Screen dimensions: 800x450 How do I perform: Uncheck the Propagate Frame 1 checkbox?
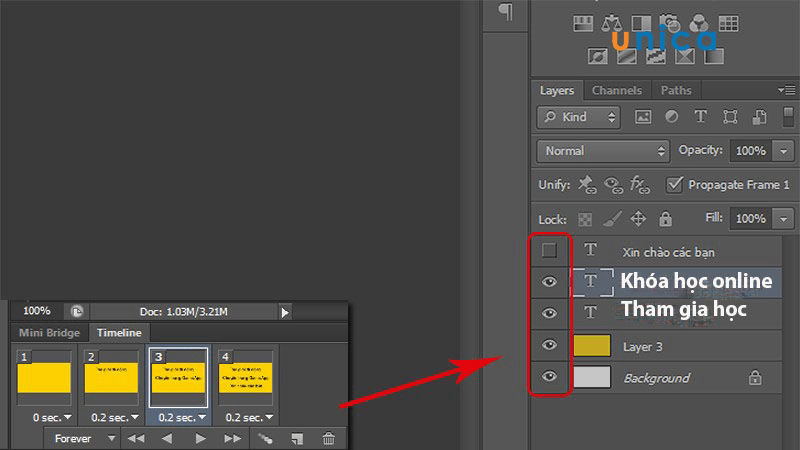[x=674, y=184]
